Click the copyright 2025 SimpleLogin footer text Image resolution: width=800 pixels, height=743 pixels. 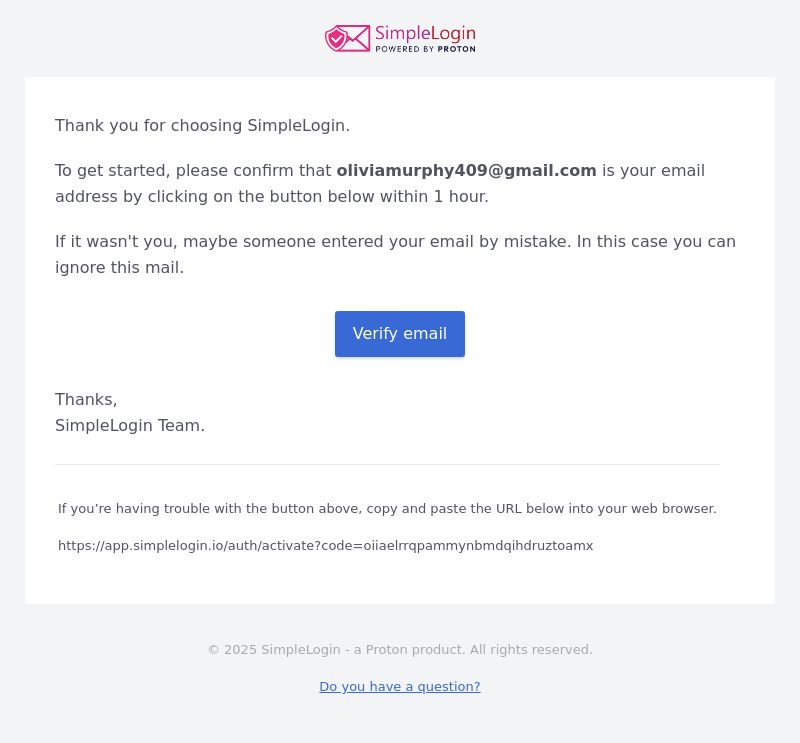[x=399, y=650]
